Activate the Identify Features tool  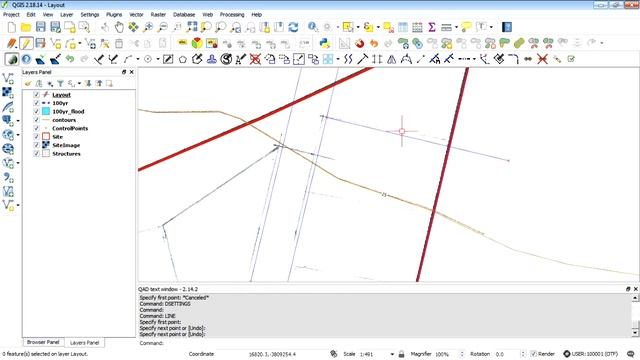tap(313, 27)
